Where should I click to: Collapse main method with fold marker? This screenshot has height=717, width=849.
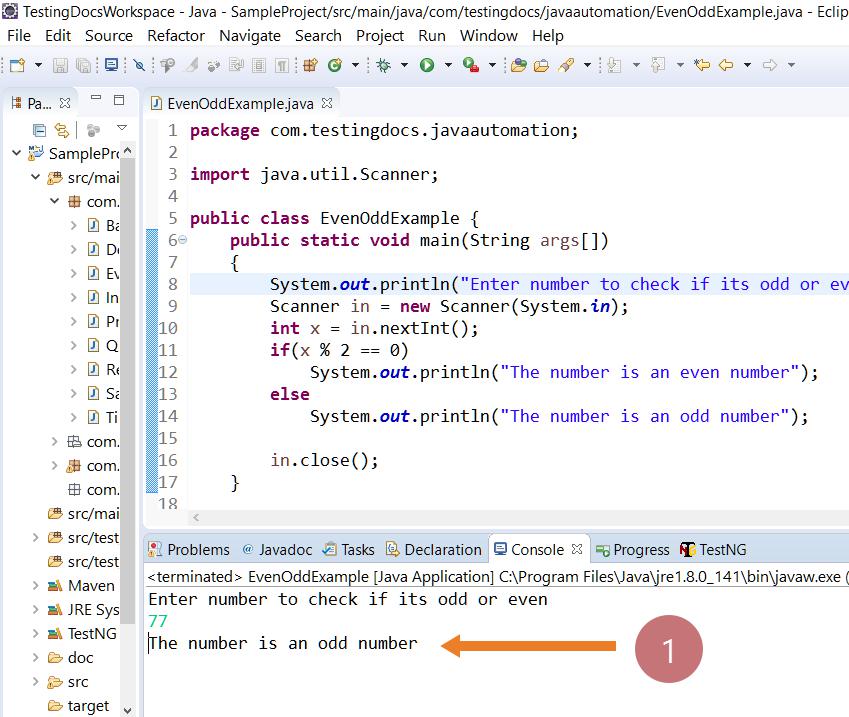tap(183, 239)
